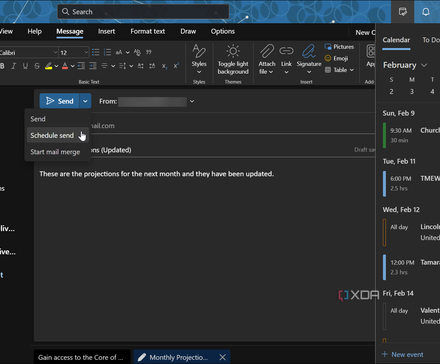Open the Gain access to the Core tab
440x364 pixels.
tap(82, 357)
